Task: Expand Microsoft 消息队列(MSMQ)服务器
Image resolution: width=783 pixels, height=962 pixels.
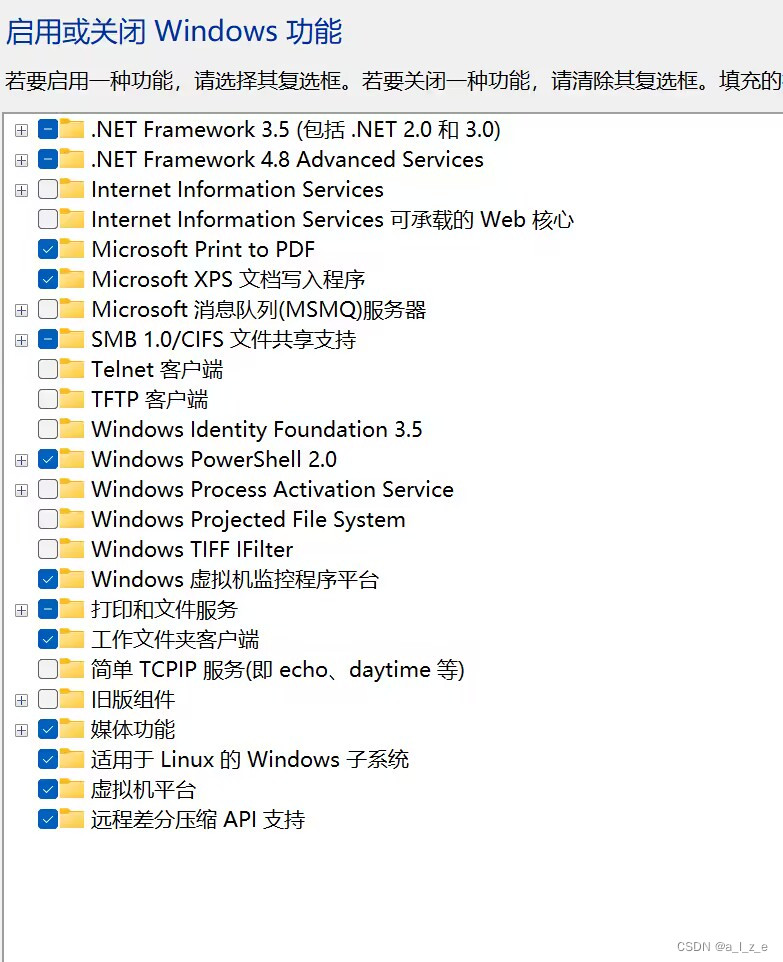Action: (x=21, y=309)
